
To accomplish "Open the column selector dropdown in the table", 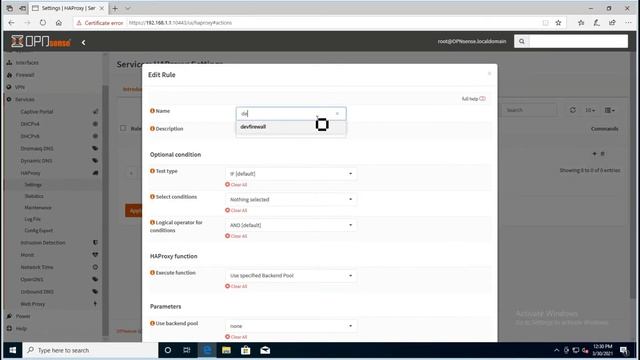I will coord(610,110).
